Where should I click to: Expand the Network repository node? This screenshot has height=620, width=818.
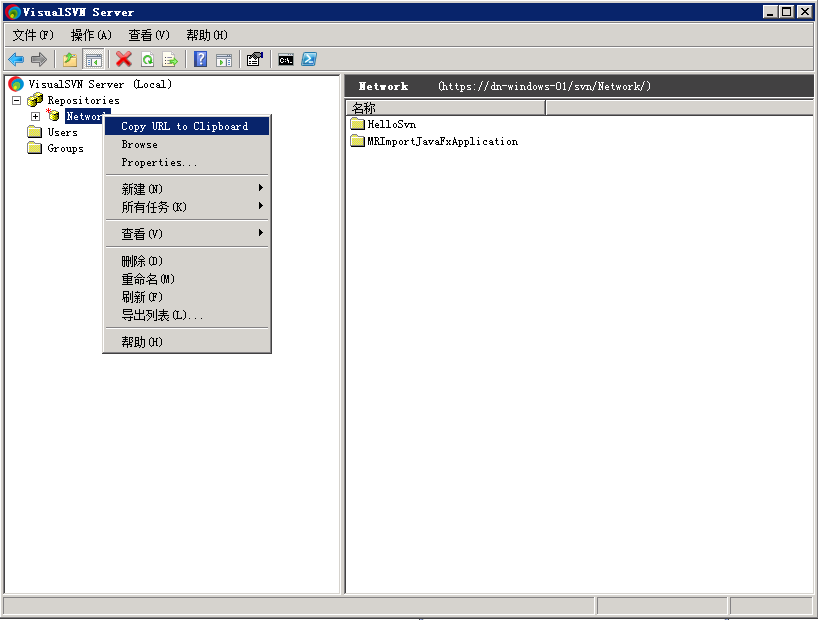pyautogui.click(x=35, y=116)
